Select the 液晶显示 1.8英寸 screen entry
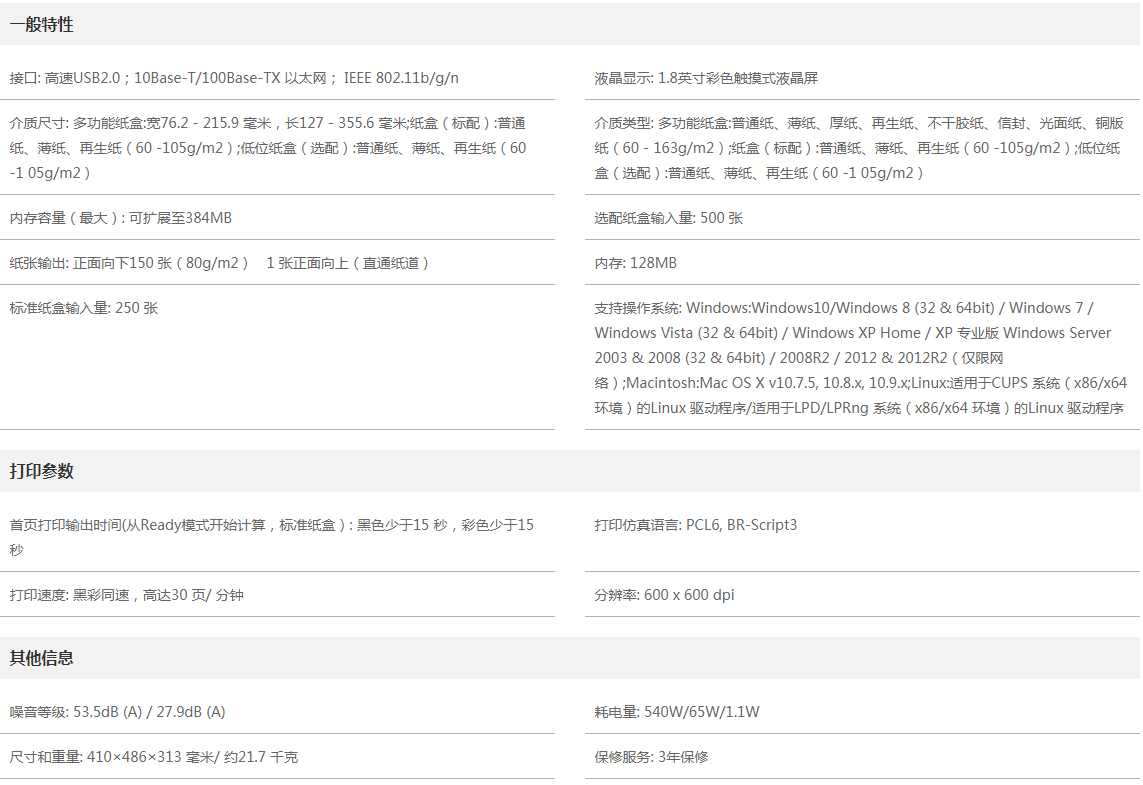Image resolution: width=1143 pixels, height=785 pixels. [x=706, y=78]
